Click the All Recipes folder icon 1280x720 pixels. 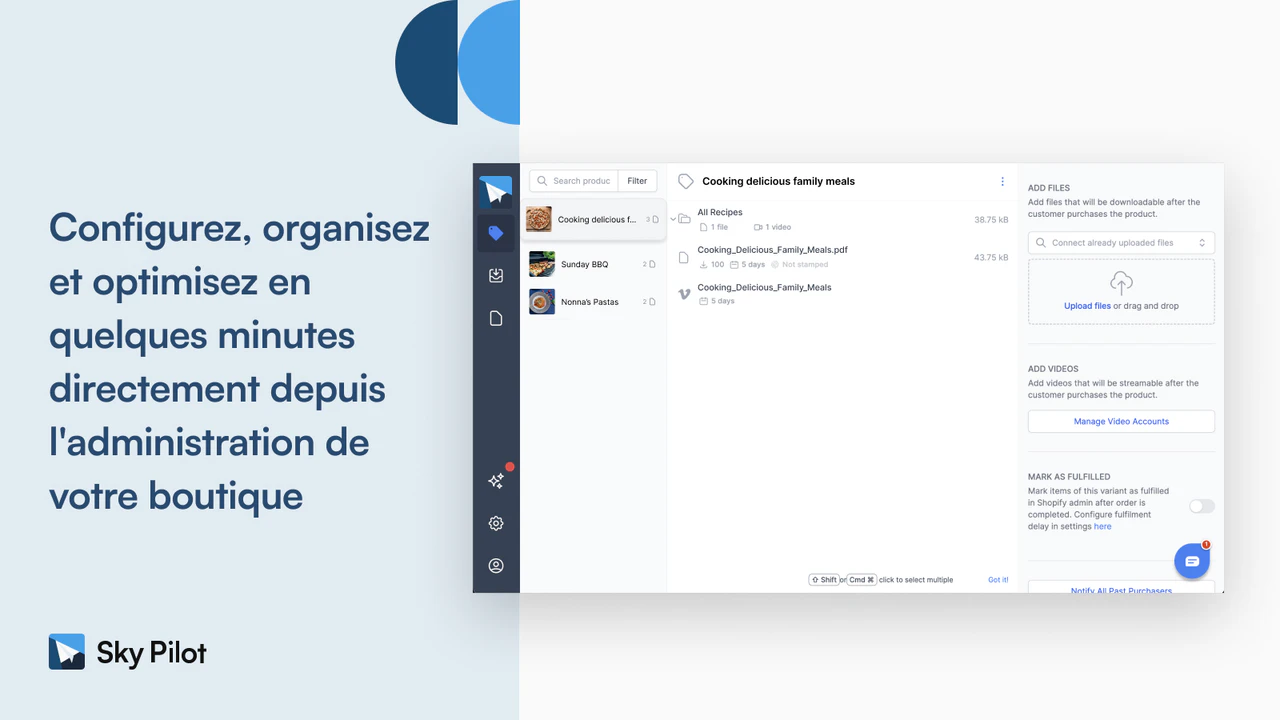pos(685,219)
